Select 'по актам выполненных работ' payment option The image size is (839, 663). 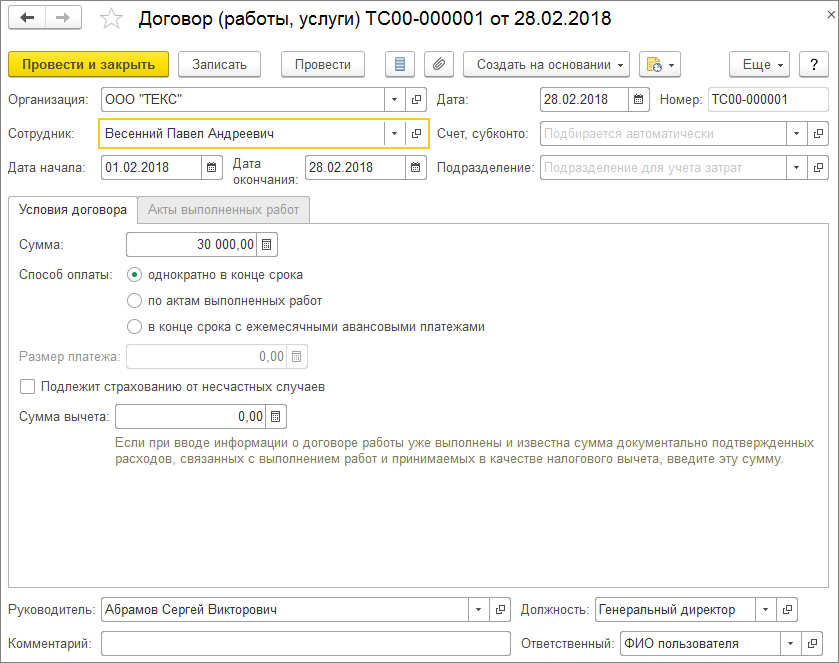click(135, 300)
